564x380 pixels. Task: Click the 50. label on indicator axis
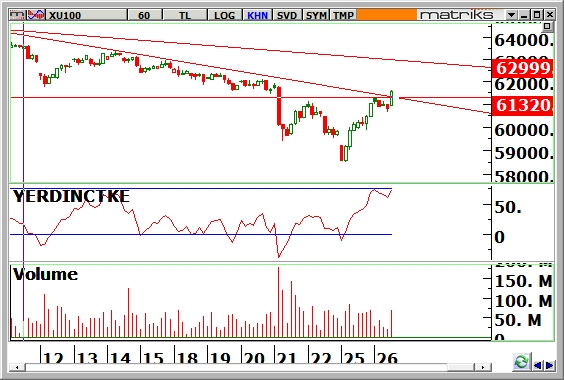[508, 207]
